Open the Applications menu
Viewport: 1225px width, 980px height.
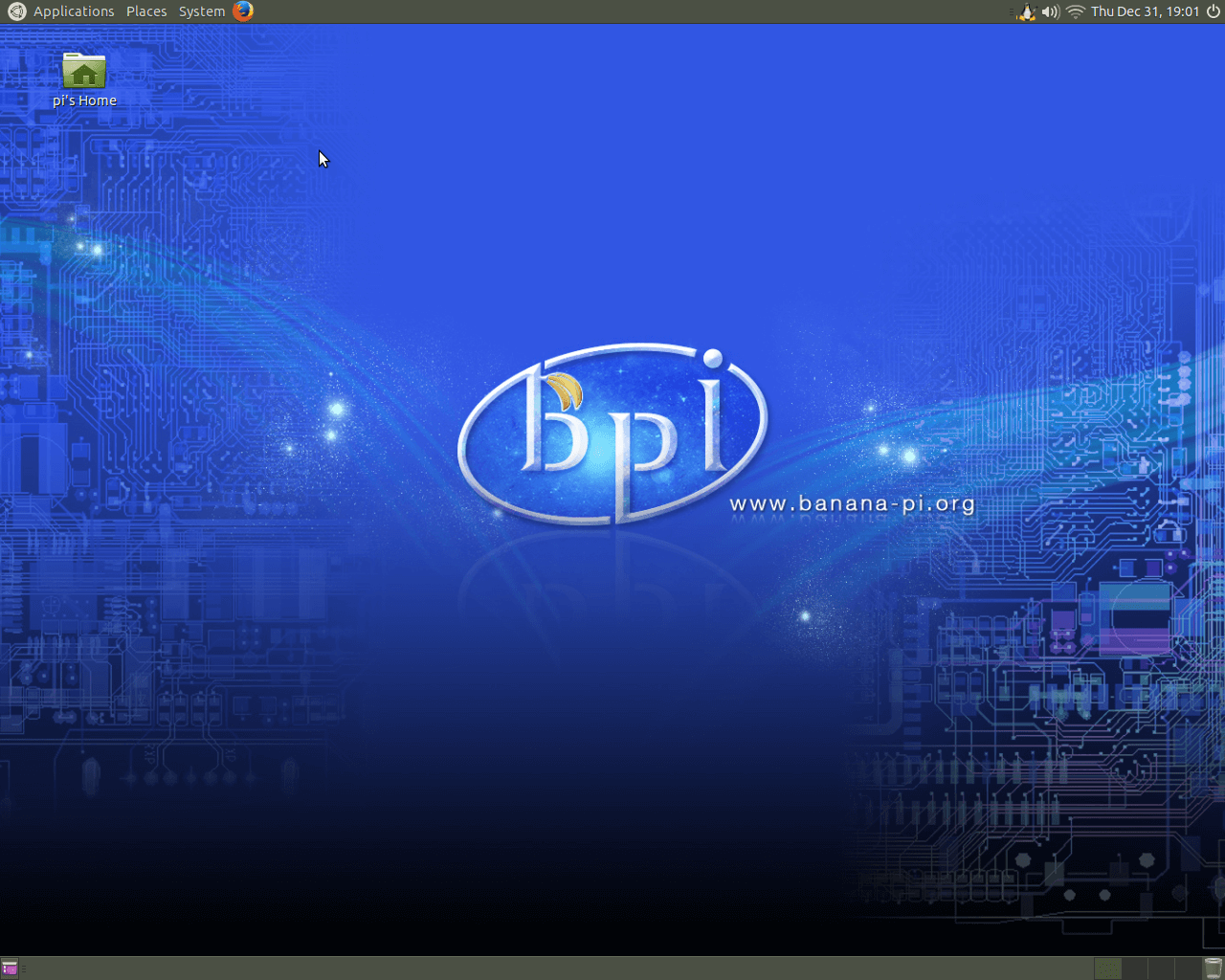(74, 11)
